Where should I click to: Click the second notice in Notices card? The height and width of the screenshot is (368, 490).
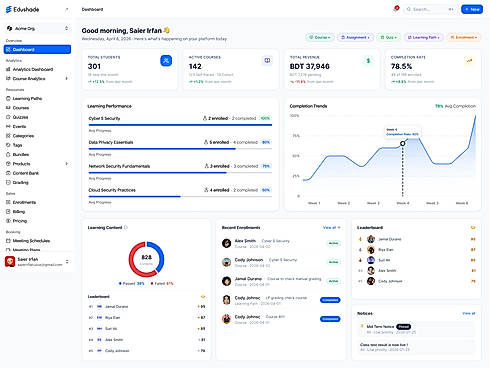click(416, 347)
